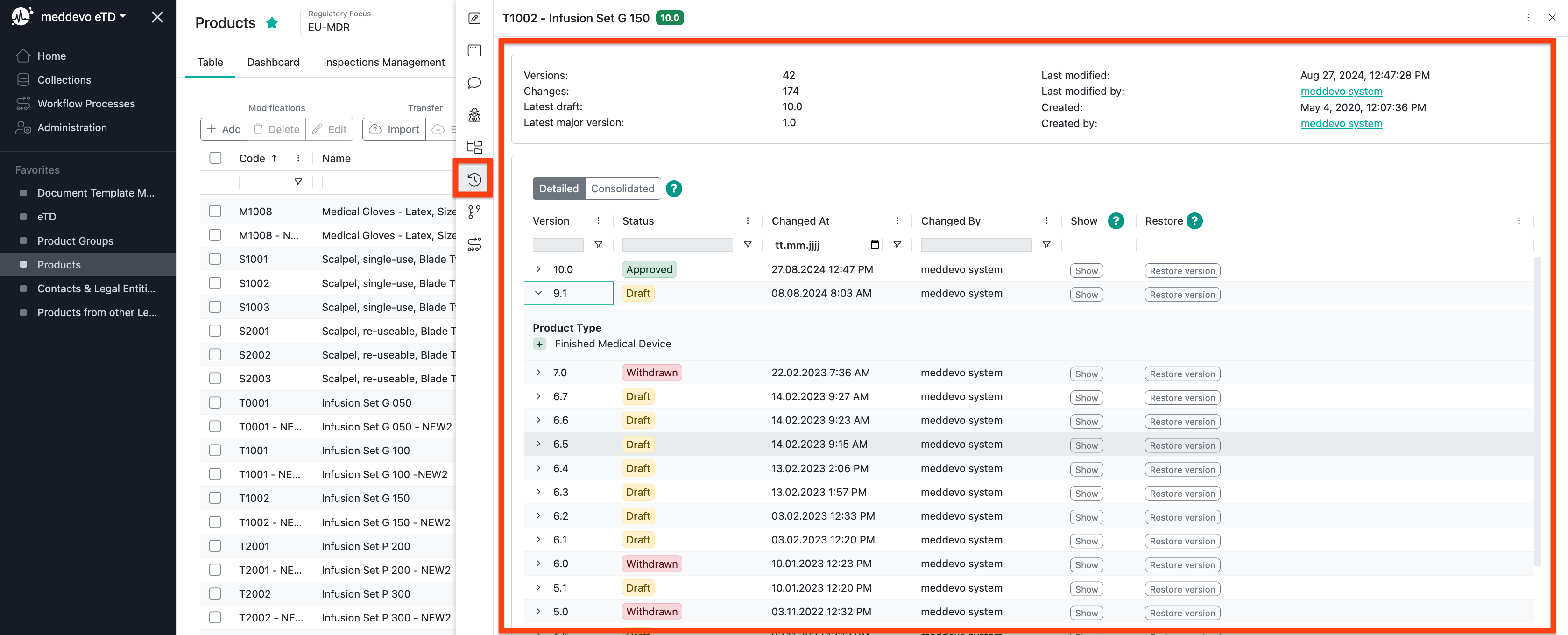Close the sidebar with the X icon
The height and width of the screenshot is (635, 1568).
[158, 17]
